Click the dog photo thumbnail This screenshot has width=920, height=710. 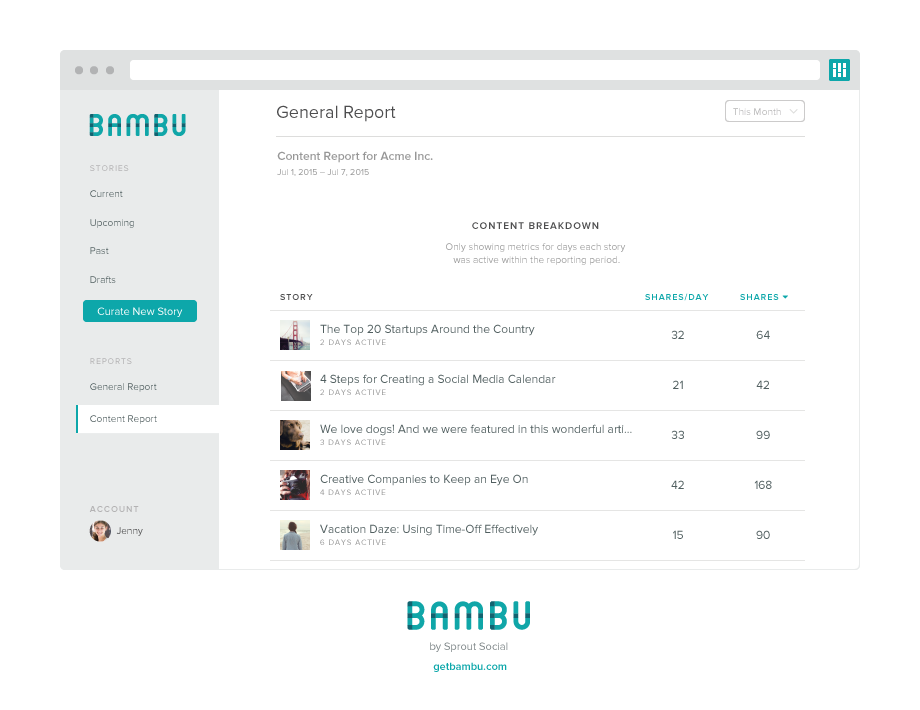[295, 434]
